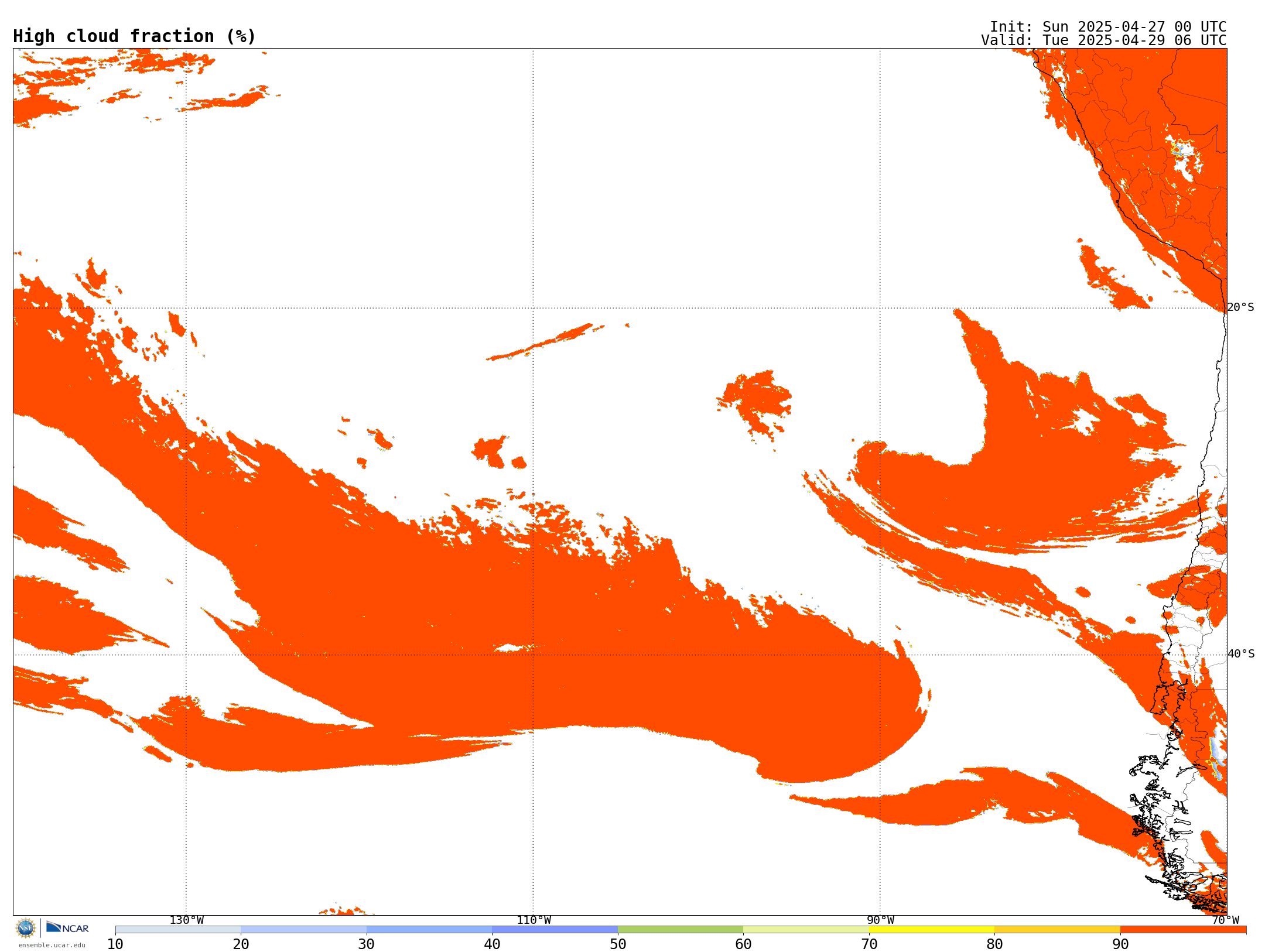Click the 110°W longitude label
The height and width of the screenshot is (952, 1265).
pyautogui.click(x=534, y=920)
